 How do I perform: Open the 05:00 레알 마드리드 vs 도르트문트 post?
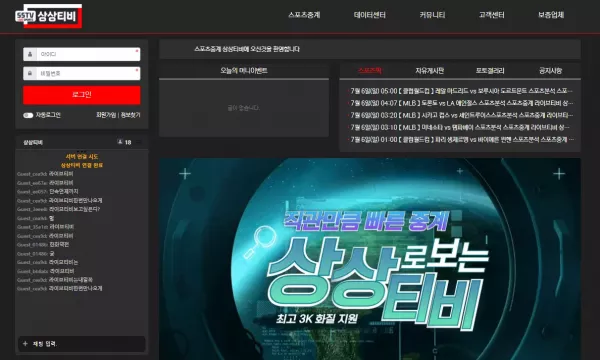461,91
